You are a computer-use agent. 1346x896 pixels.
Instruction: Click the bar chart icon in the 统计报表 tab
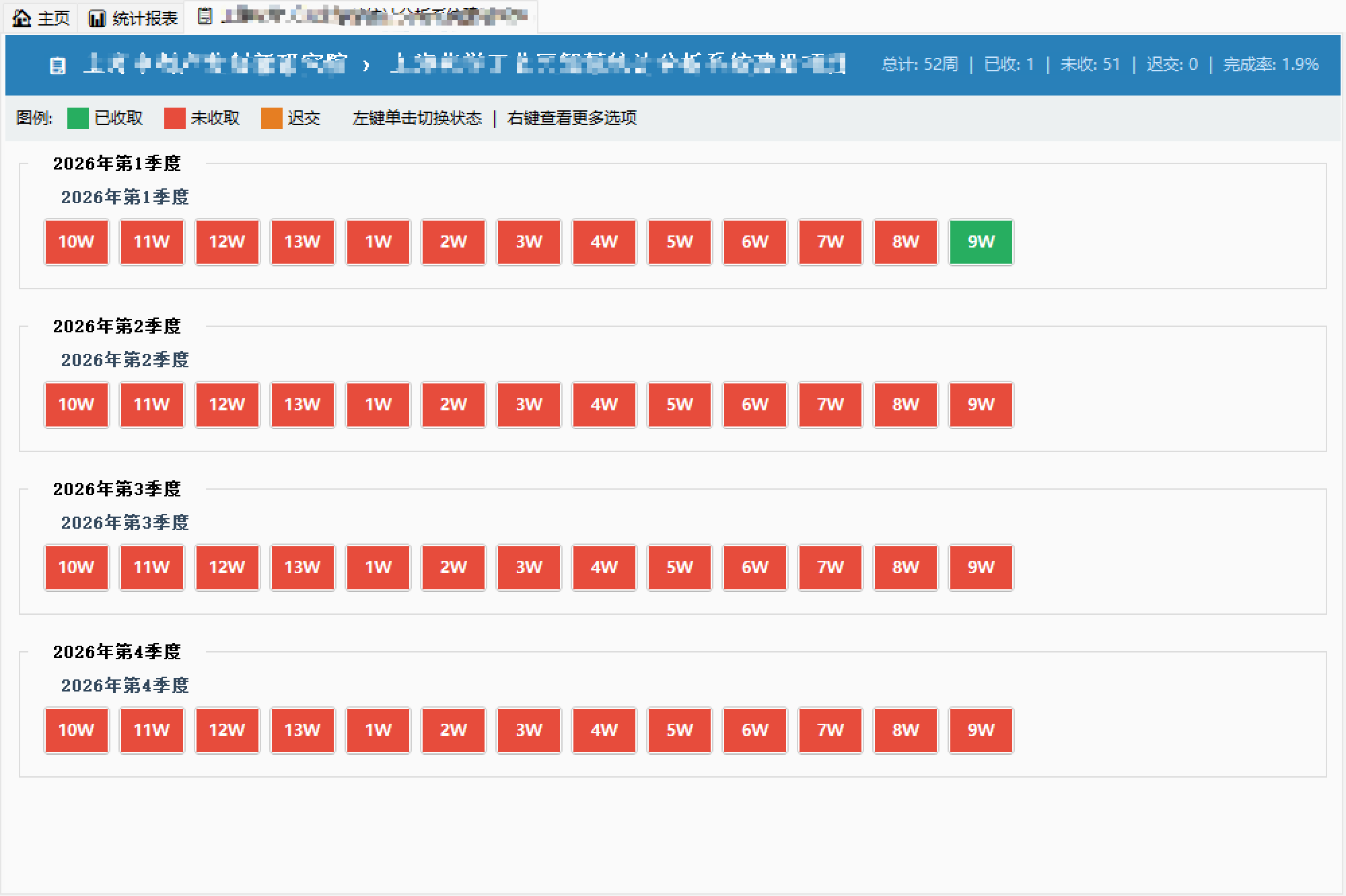click(97, 18)
